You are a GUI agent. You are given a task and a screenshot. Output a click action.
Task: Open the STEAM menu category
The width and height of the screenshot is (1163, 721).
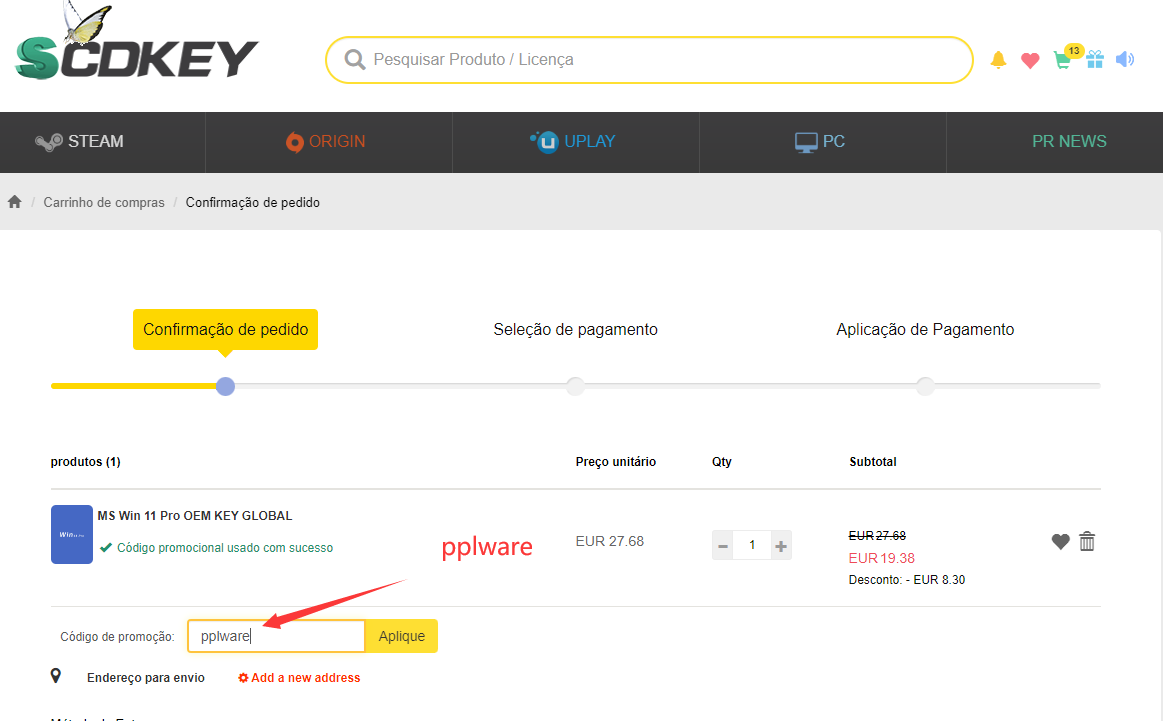(80, 142)
